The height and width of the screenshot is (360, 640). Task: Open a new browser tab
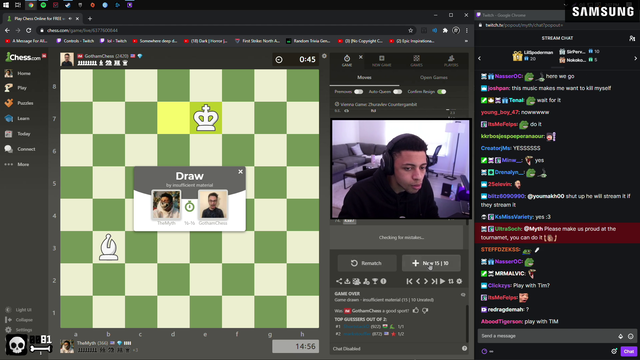(x=90, y=18)
